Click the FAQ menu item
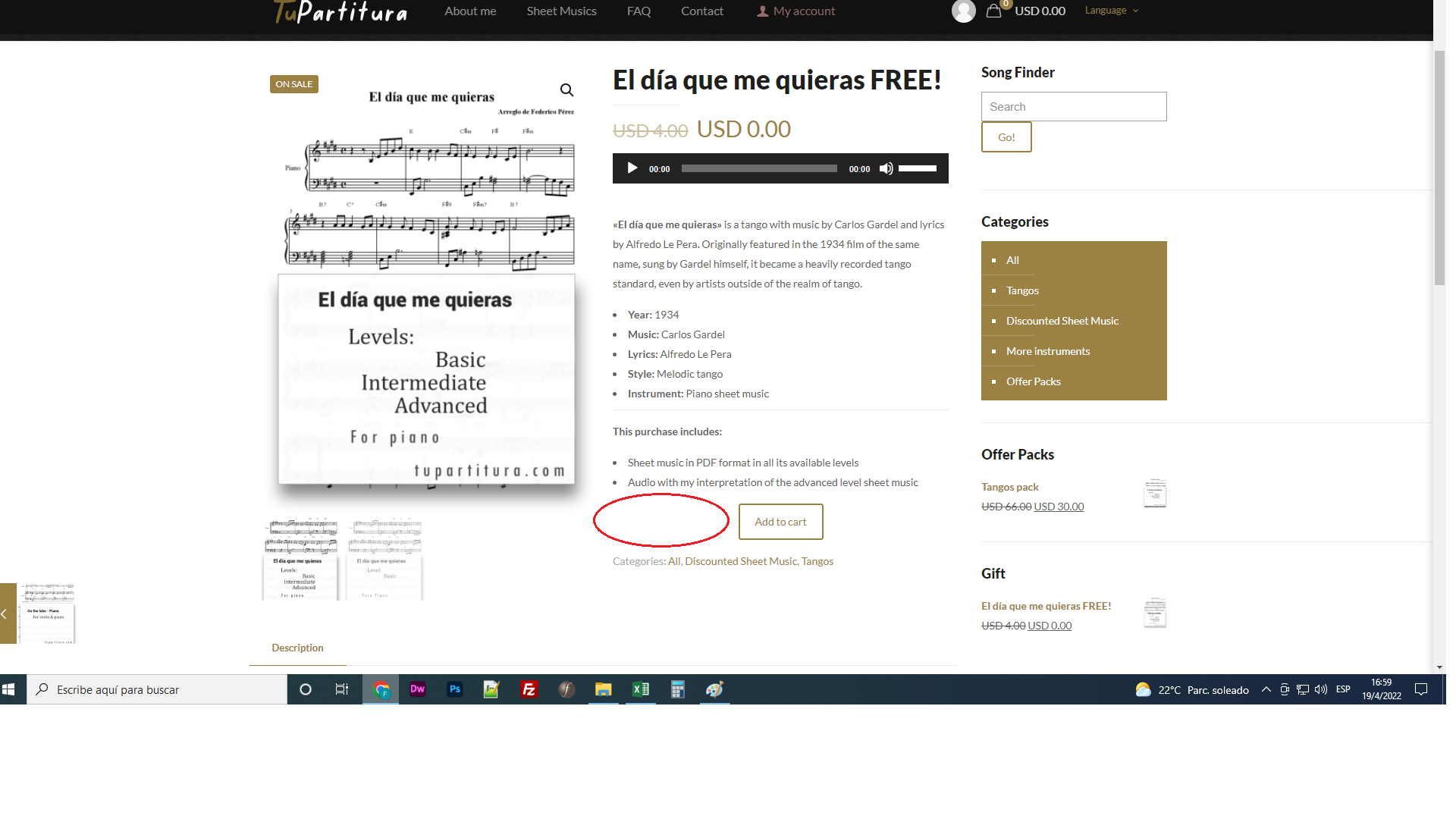 pos(639,10)
